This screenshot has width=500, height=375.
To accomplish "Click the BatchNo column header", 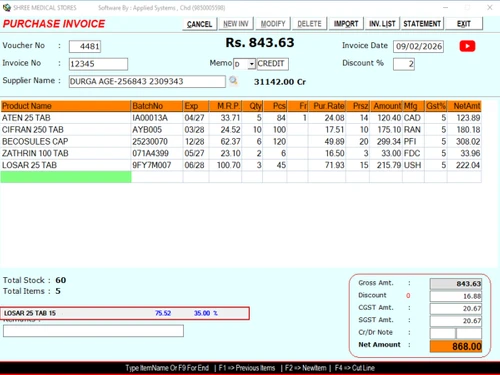I will pos(157,106).
